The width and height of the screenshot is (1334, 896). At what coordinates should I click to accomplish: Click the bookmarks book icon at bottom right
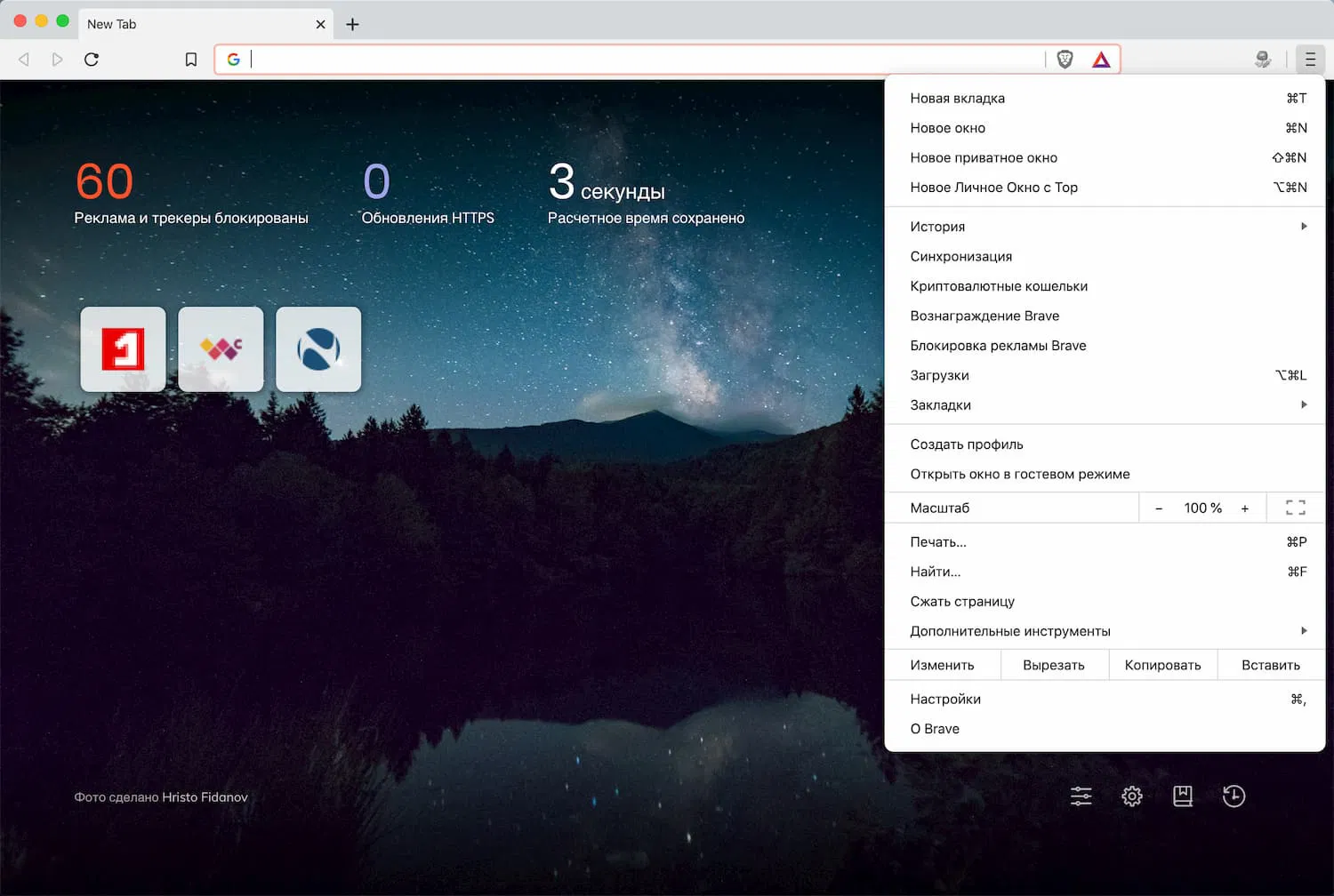[1183, 796]
